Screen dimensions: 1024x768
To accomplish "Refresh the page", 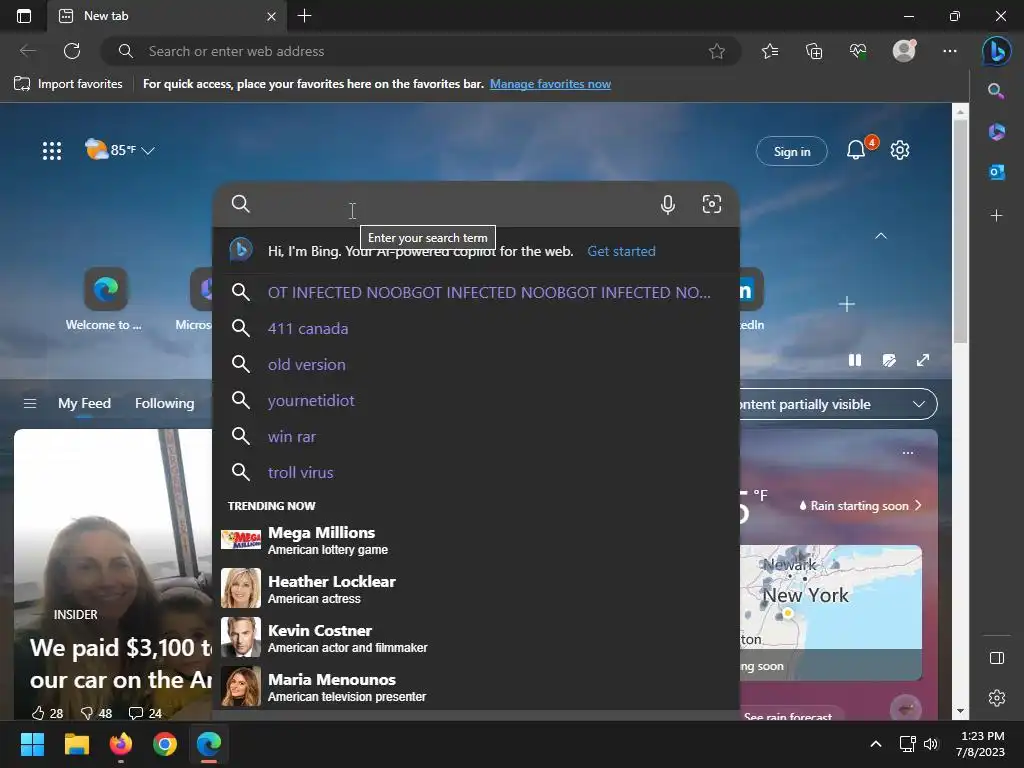I will click(x=72, y=51).
